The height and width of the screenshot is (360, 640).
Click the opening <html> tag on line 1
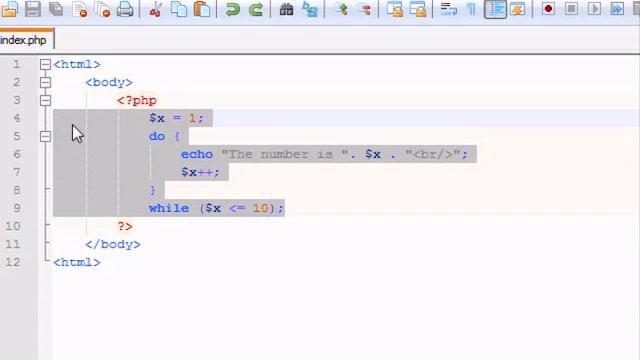(77, 64)
